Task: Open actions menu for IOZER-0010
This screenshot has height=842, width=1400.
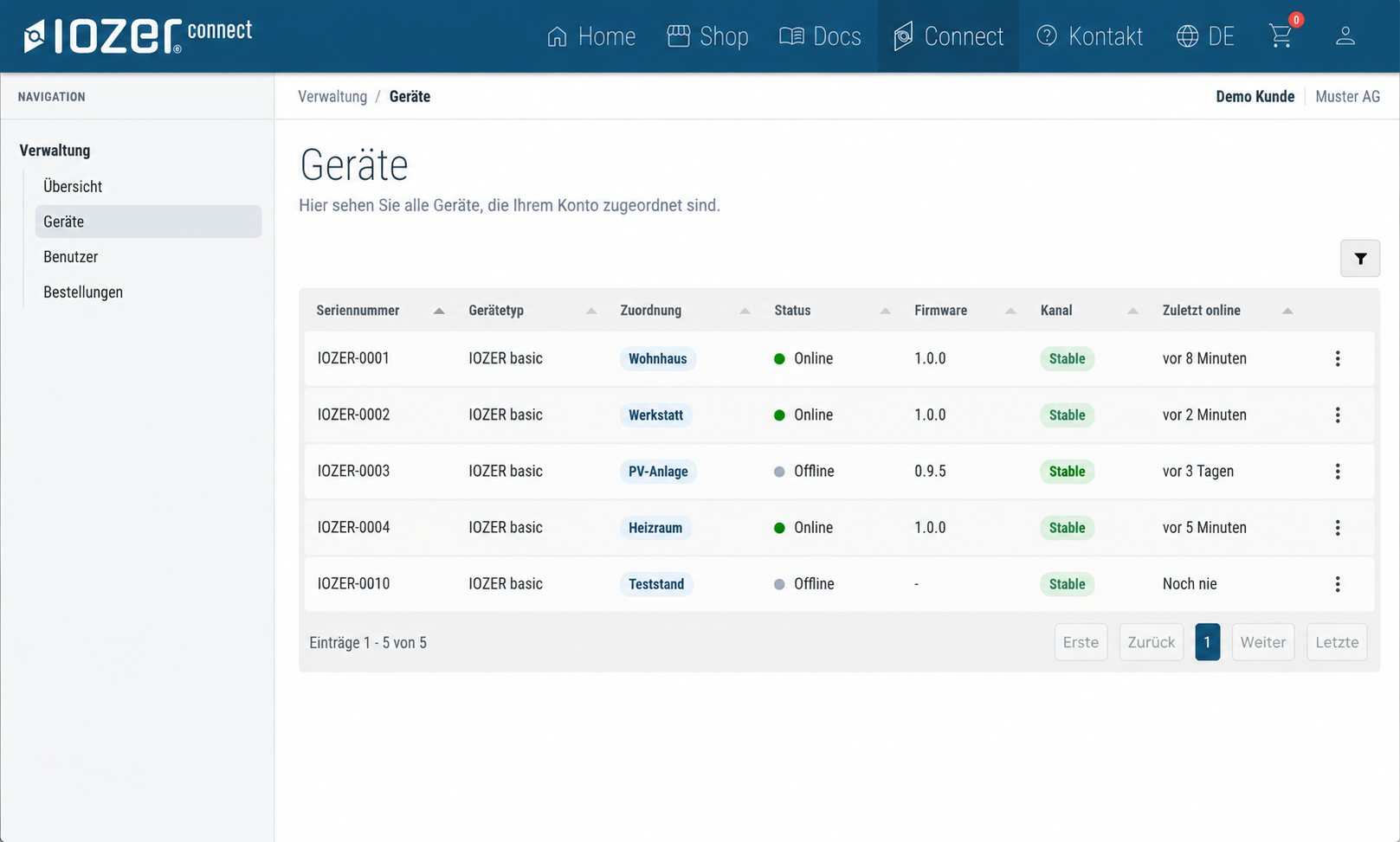Action: (1338, 583)
